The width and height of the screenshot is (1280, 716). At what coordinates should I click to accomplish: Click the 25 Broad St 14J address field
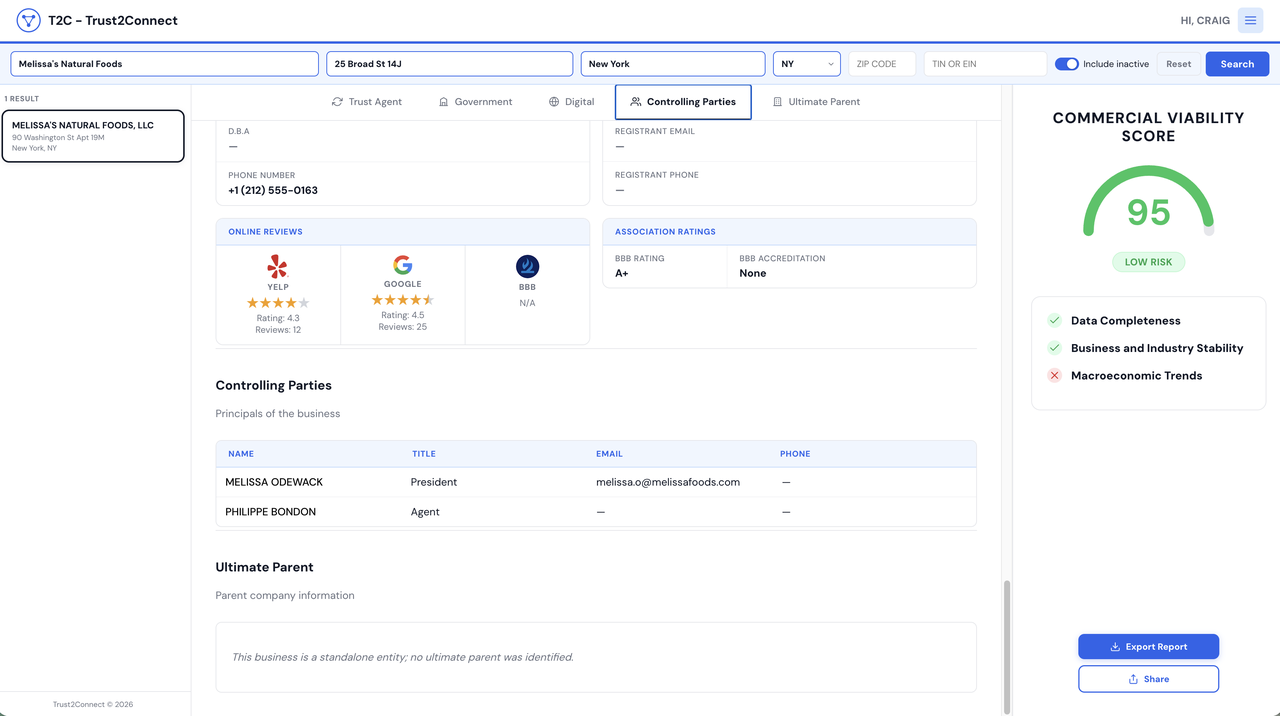pyautogui.click(x=450, y=64)
